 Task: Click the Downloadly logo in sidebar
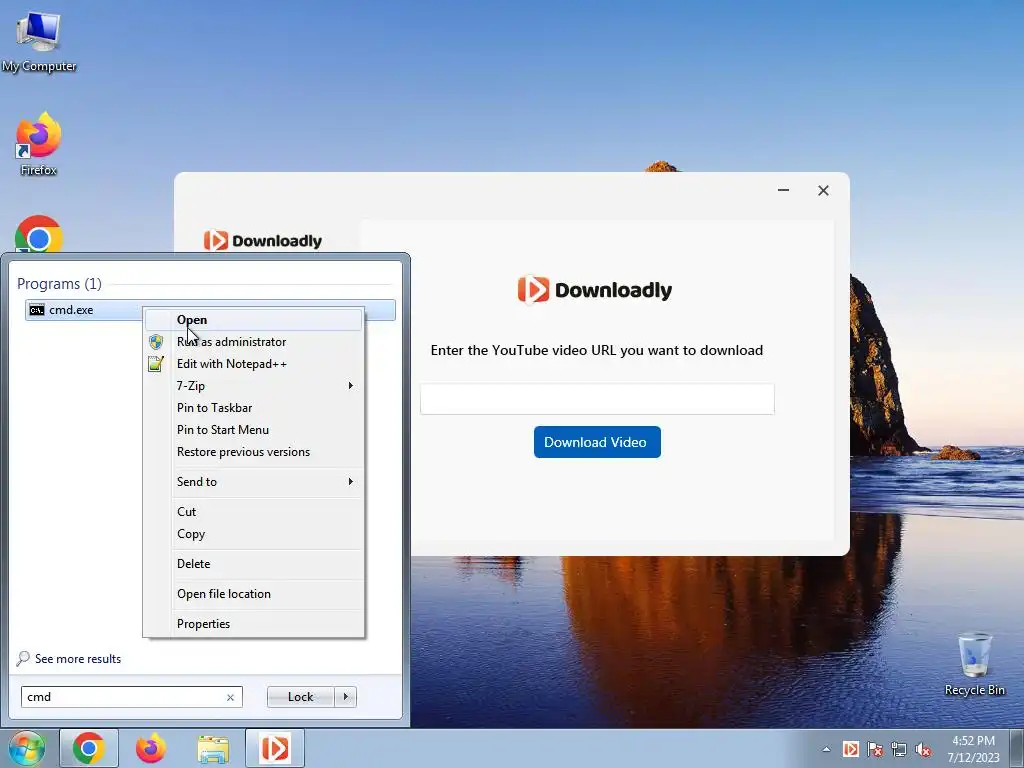(263, 240)
